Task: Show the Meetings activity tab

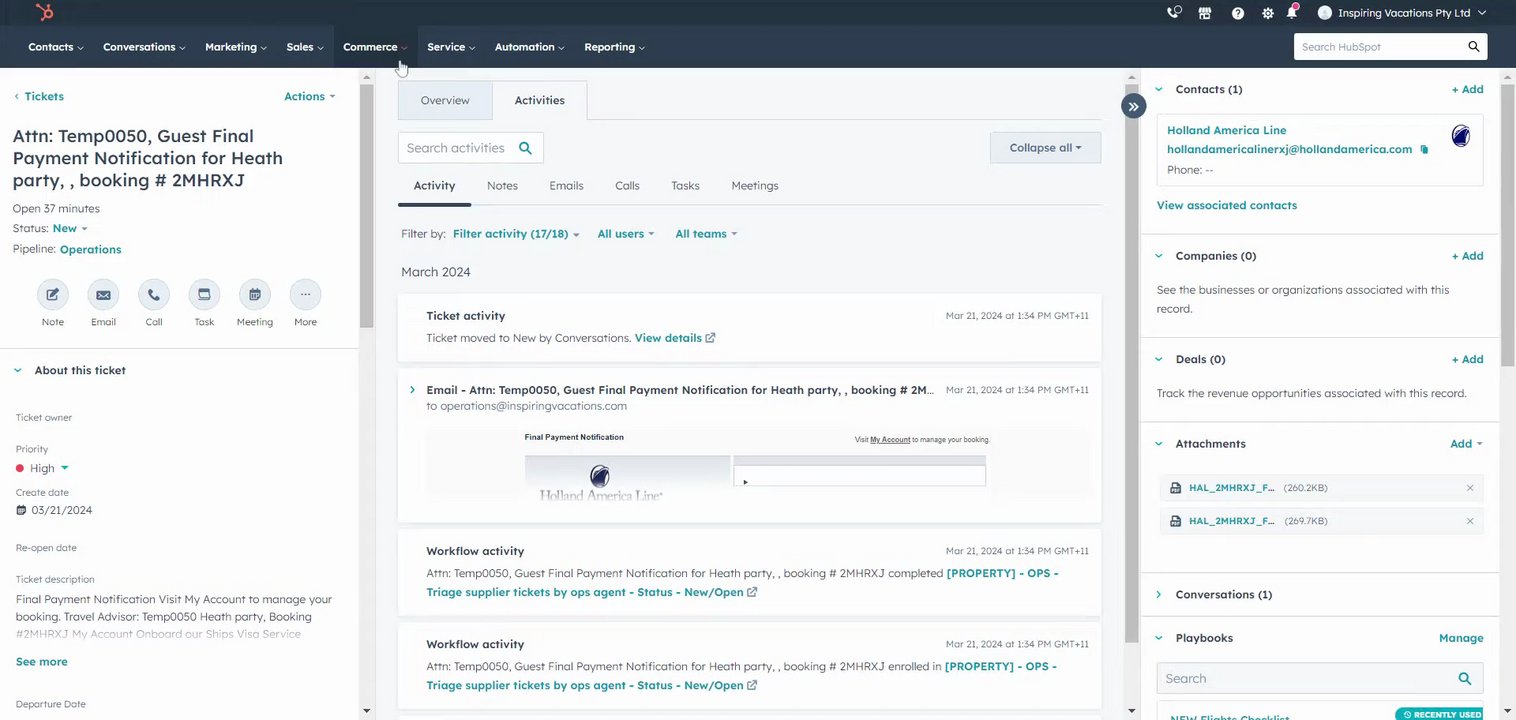Action: (755, 186)
